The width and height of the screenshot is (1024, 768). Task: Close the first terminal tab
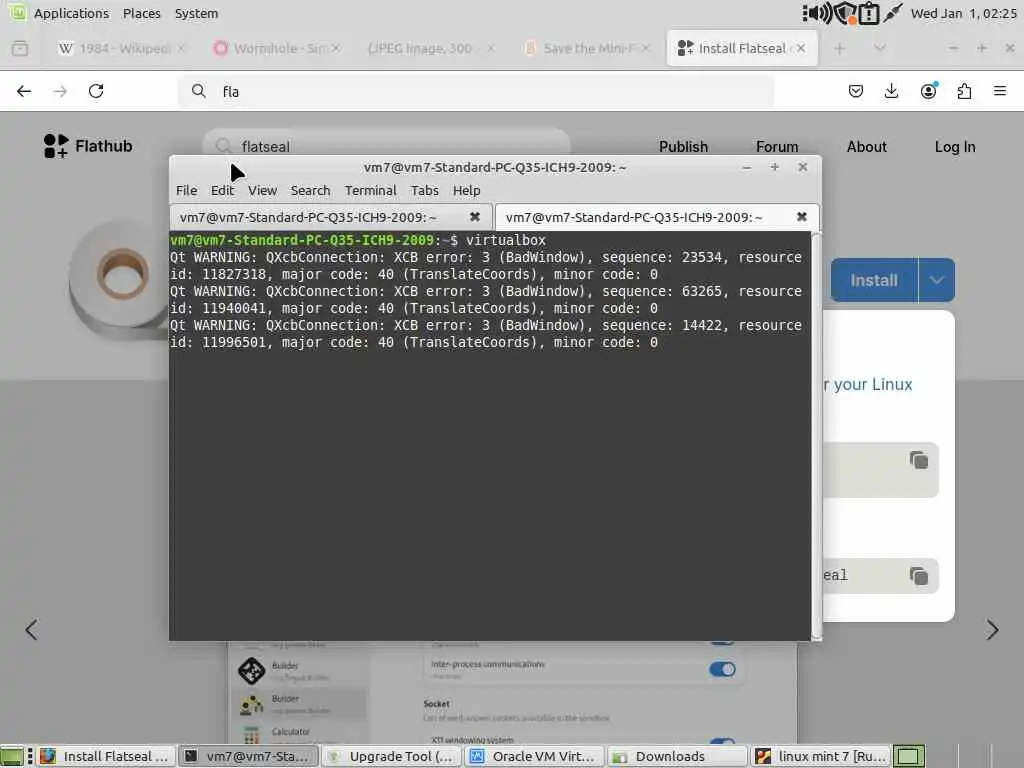point(475,217)
